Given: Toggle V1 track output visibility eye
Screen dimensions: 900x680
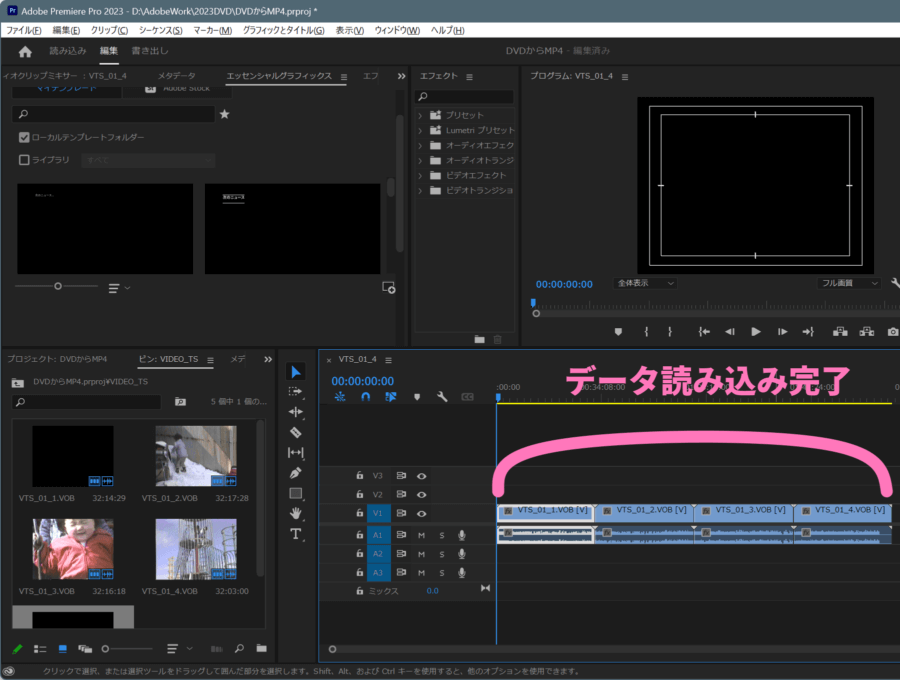Looking at the screenshot, I should tap(422, 513).
